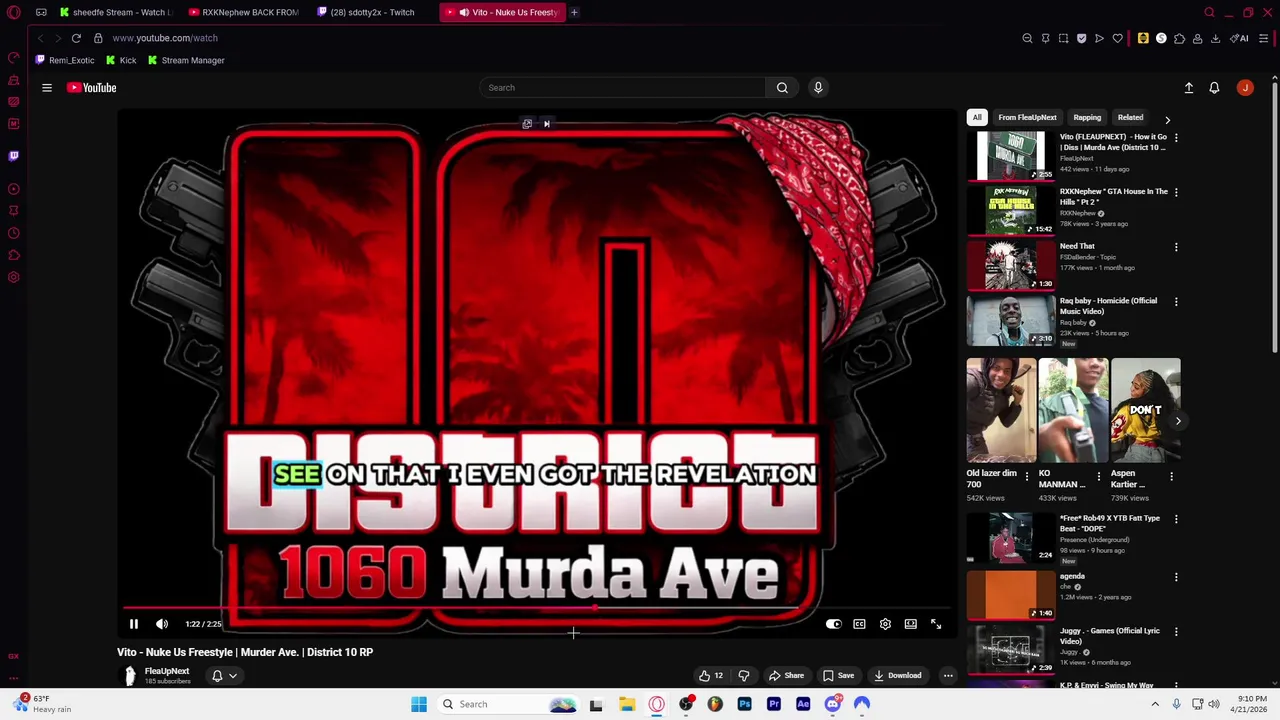
Task: Submit search with the magnifier button
Action: click(x=782, y=88)
